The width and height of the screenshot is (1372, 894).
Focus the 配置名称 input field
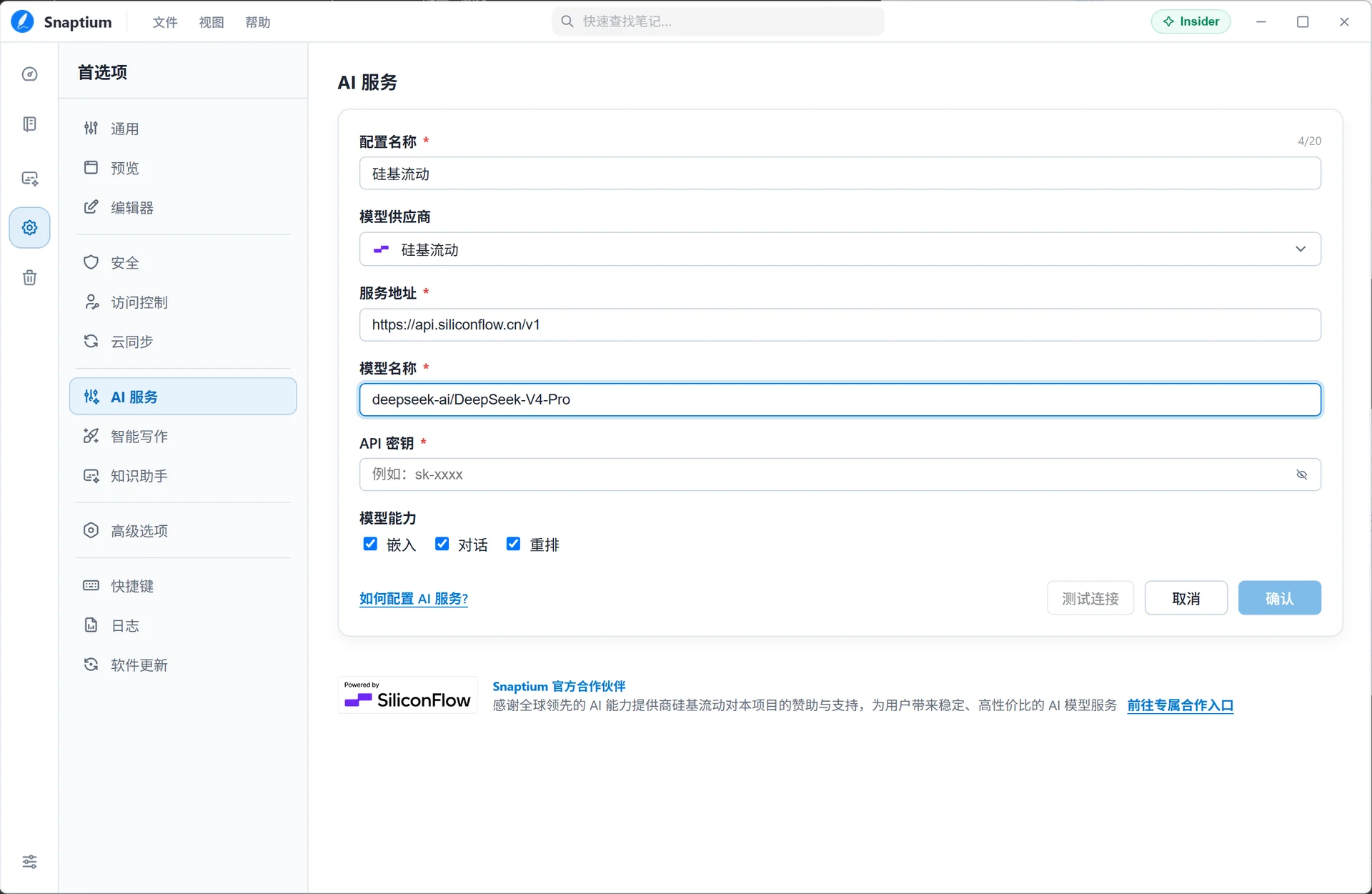pyautogui.click(x=840, y=174)
